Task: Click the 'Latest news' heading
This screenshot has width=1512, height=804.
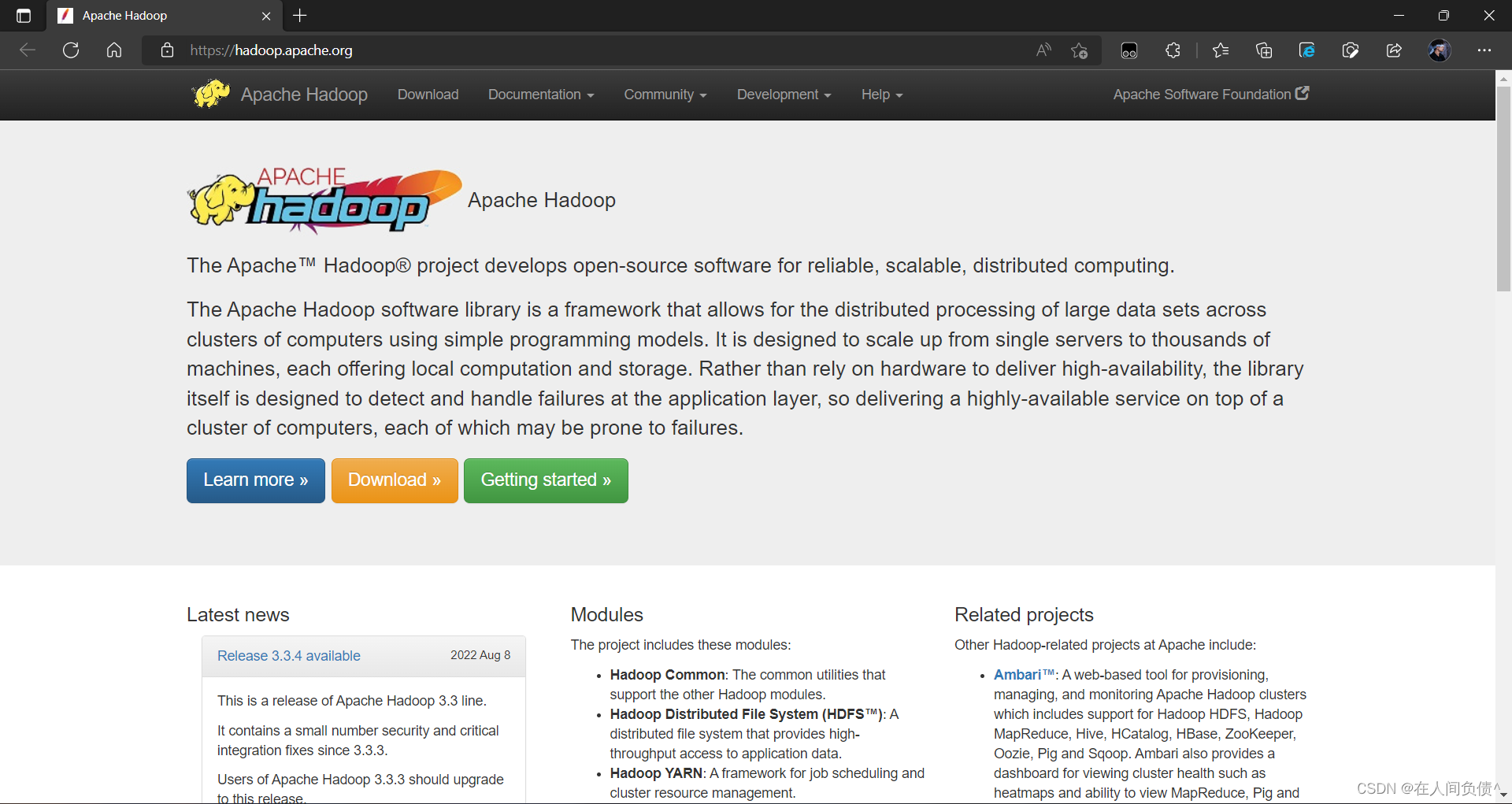Action: click(x=238, y=615)
